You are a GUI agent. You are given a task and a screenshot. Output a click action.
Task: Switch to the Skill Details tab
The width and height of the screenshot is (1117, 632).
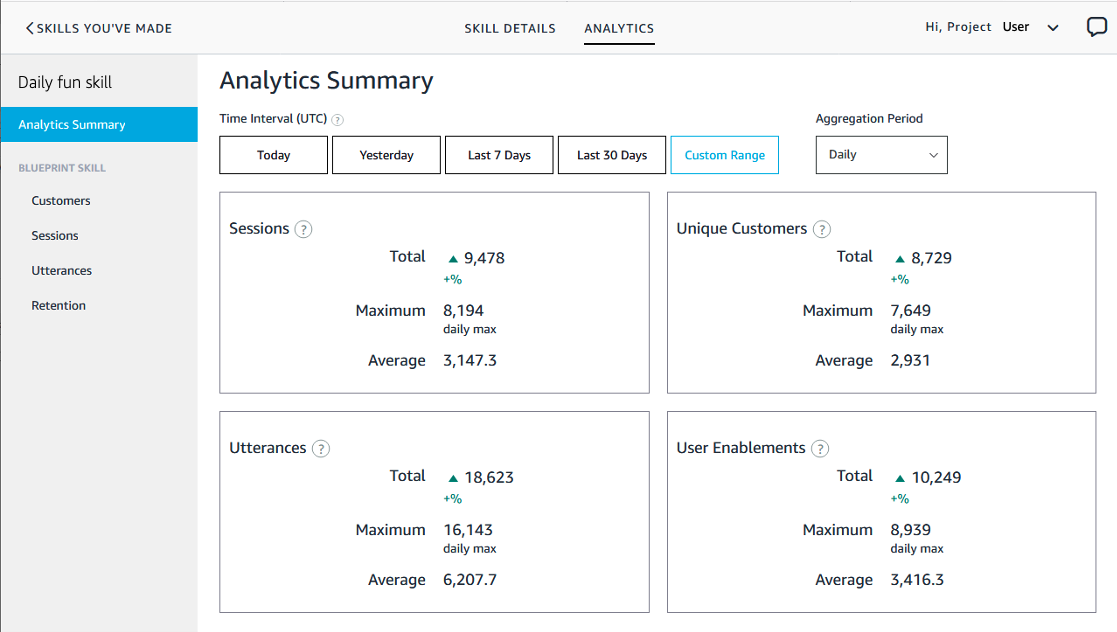pyautogui.click(x=509, y=28)
